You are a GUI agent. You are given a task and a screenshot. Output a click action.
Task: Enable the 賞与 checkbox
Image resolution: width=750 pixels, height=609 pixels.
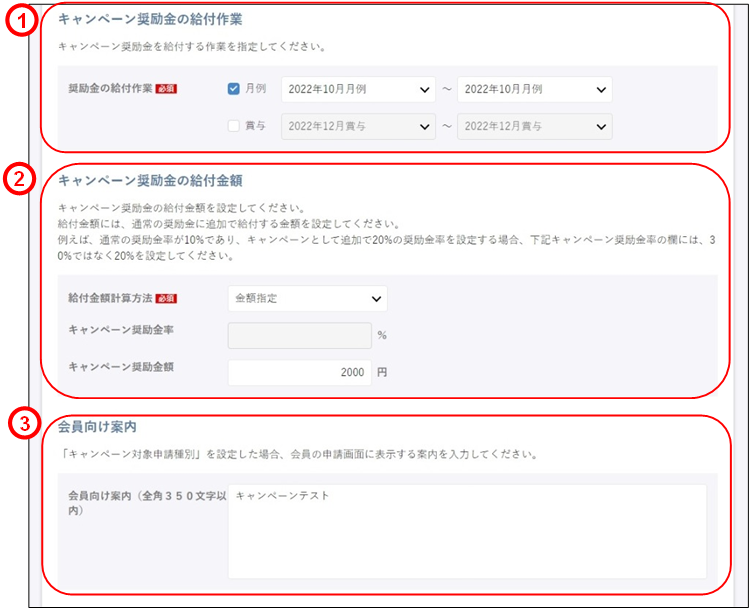click(234, 126)
